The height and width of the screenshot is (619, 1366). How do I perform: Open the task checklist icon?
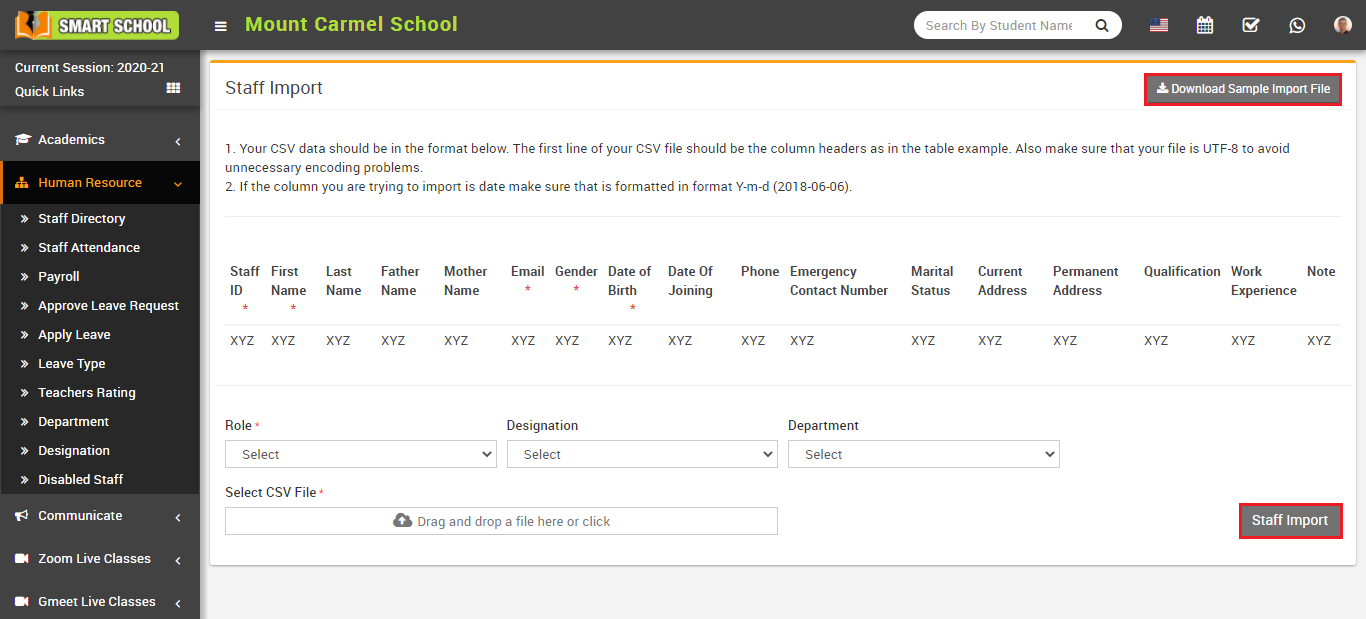(1251, 26)
